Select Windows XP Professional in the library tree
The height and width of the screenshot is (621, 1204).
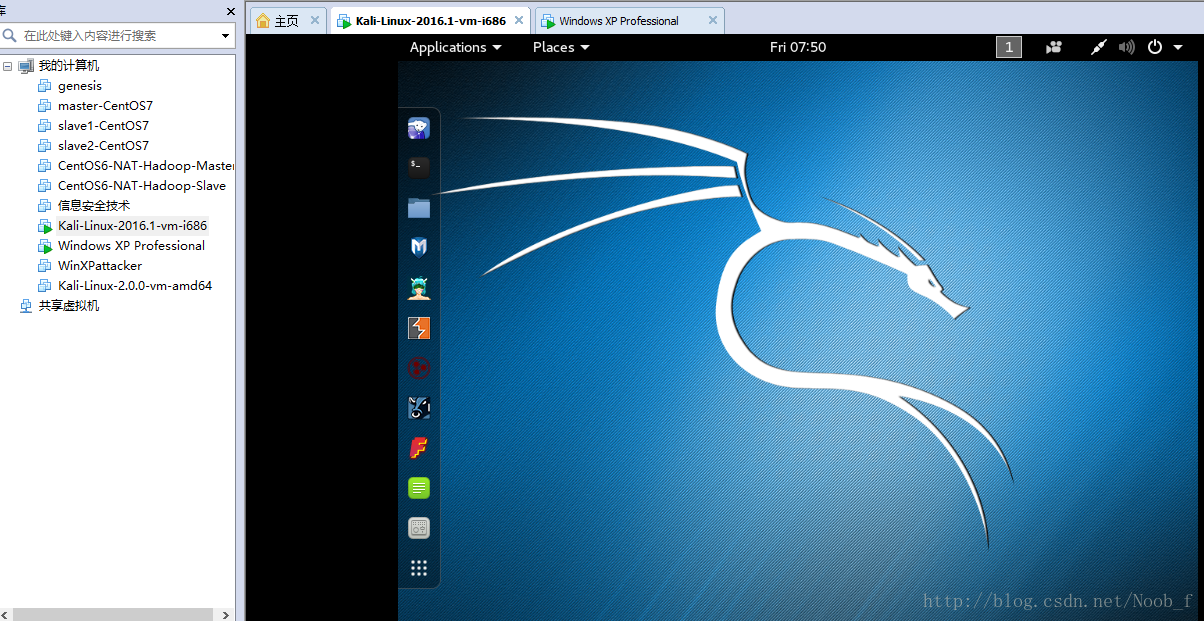131,246
